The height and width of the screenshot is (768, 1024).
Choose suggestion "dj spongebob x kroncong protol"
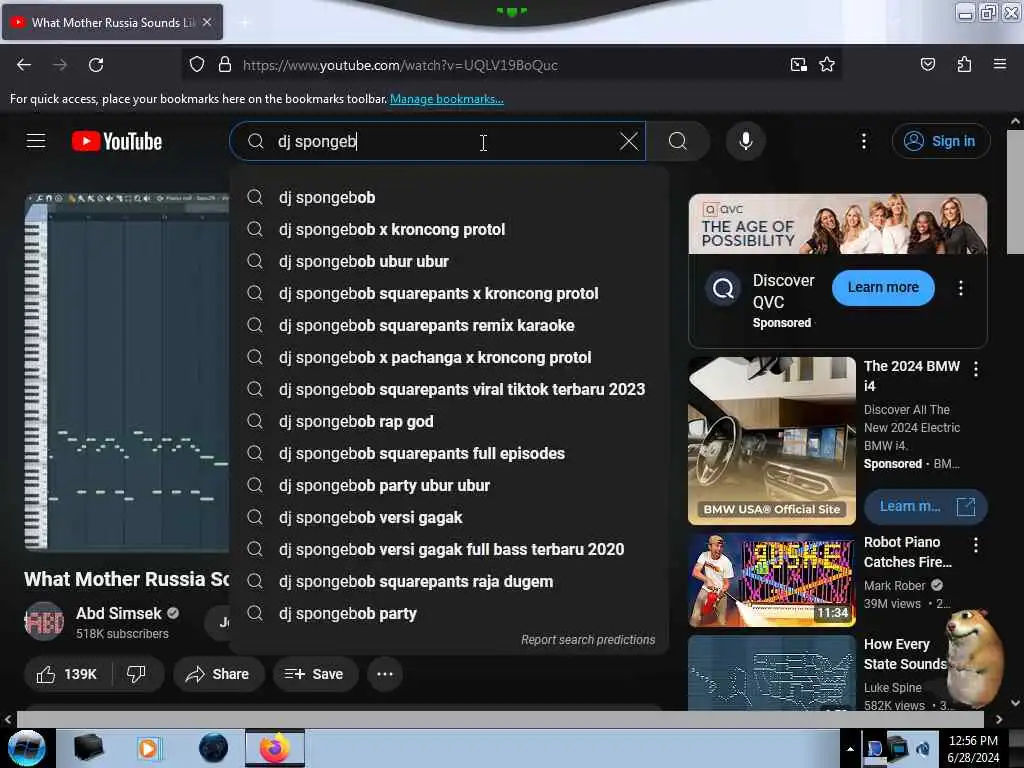(449, 229)
